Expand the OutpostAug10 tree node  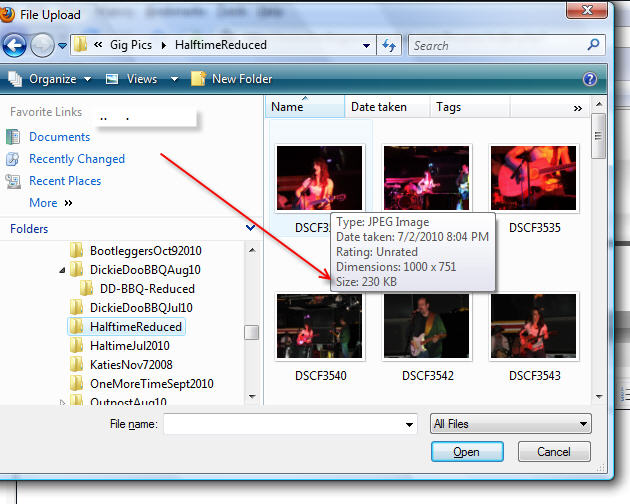[62, 402]
